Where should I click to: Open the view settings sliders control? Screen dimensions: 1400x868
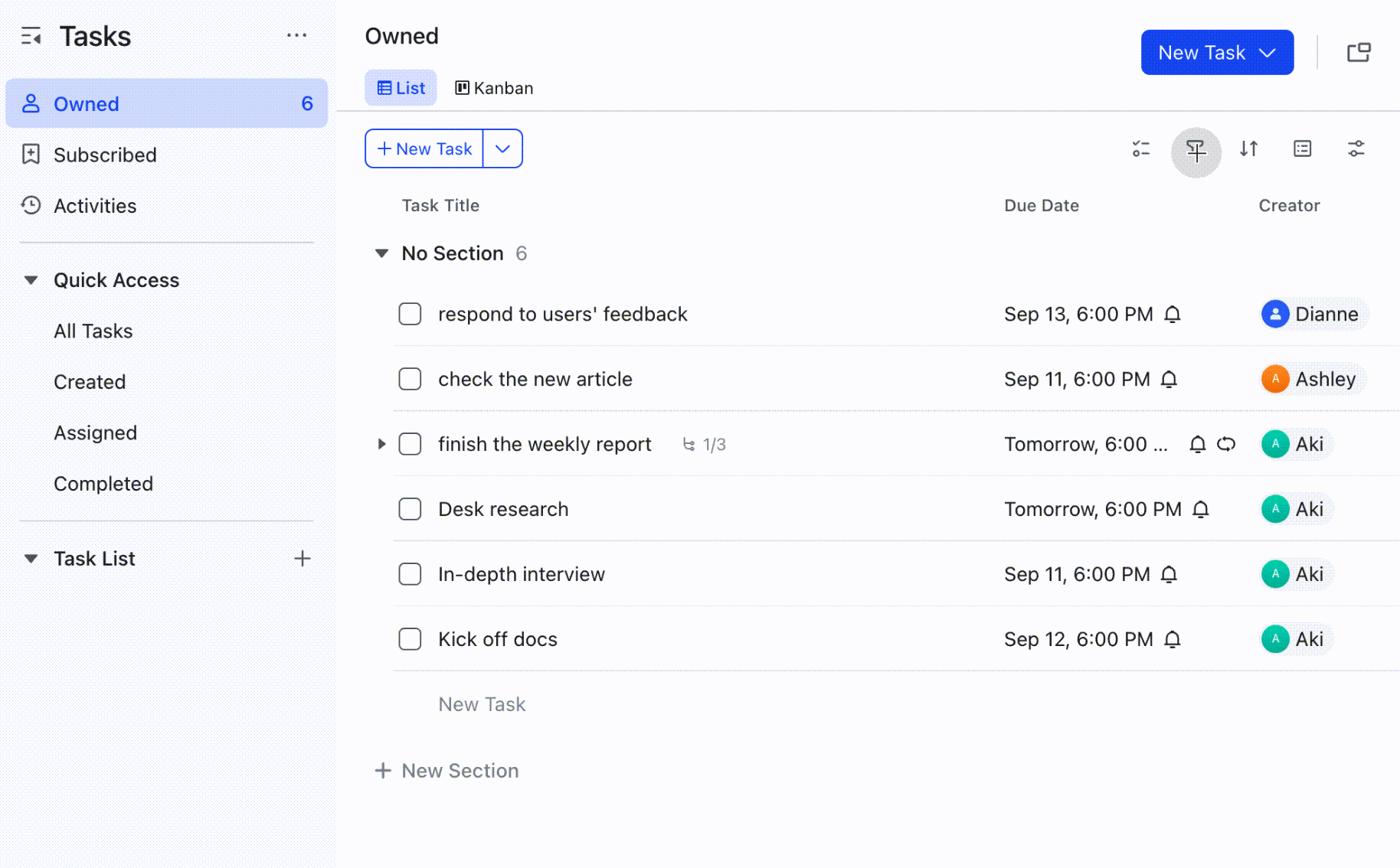pyautogui.click(x=1356, y=149)
